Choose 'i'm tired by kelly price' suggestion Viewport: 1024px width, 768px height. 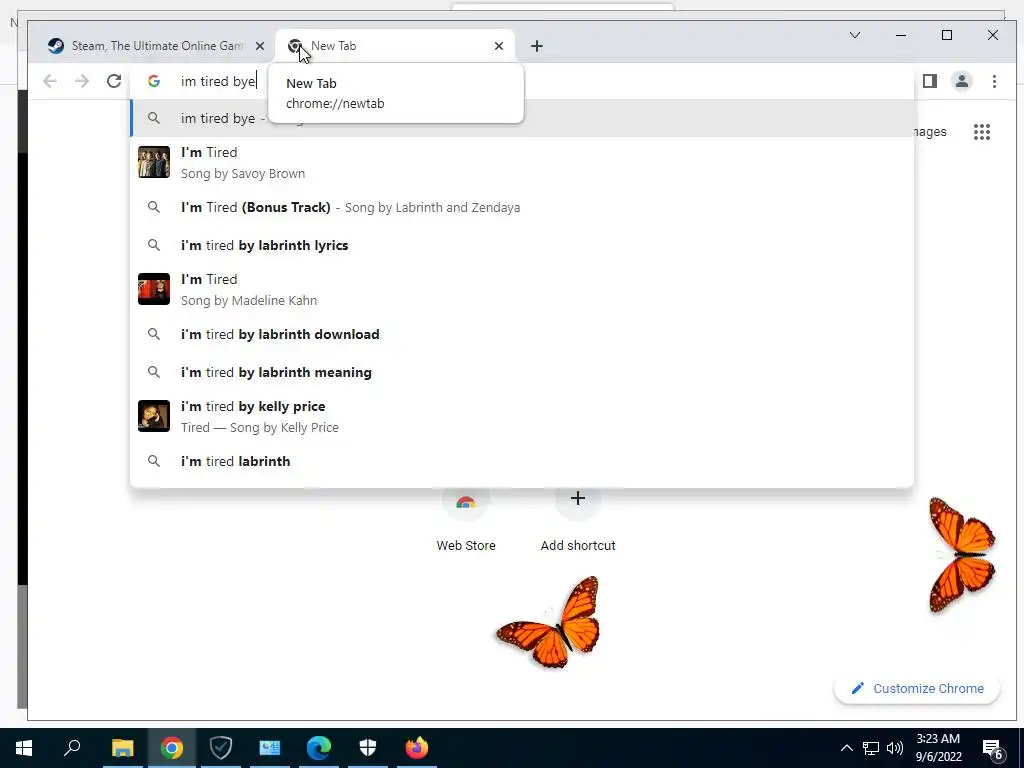(522, 417)
